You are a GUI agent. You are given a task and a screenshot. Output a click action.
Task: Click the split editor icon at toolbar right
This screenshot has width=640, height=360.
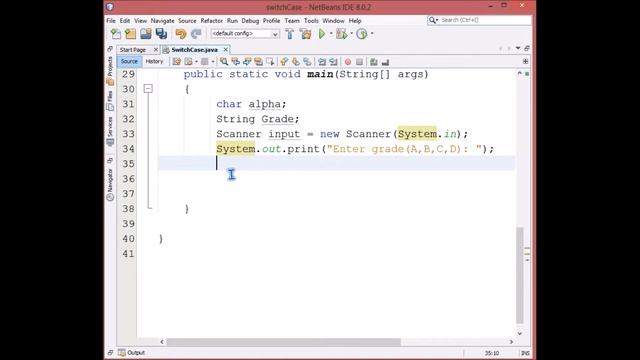point(525,61)
